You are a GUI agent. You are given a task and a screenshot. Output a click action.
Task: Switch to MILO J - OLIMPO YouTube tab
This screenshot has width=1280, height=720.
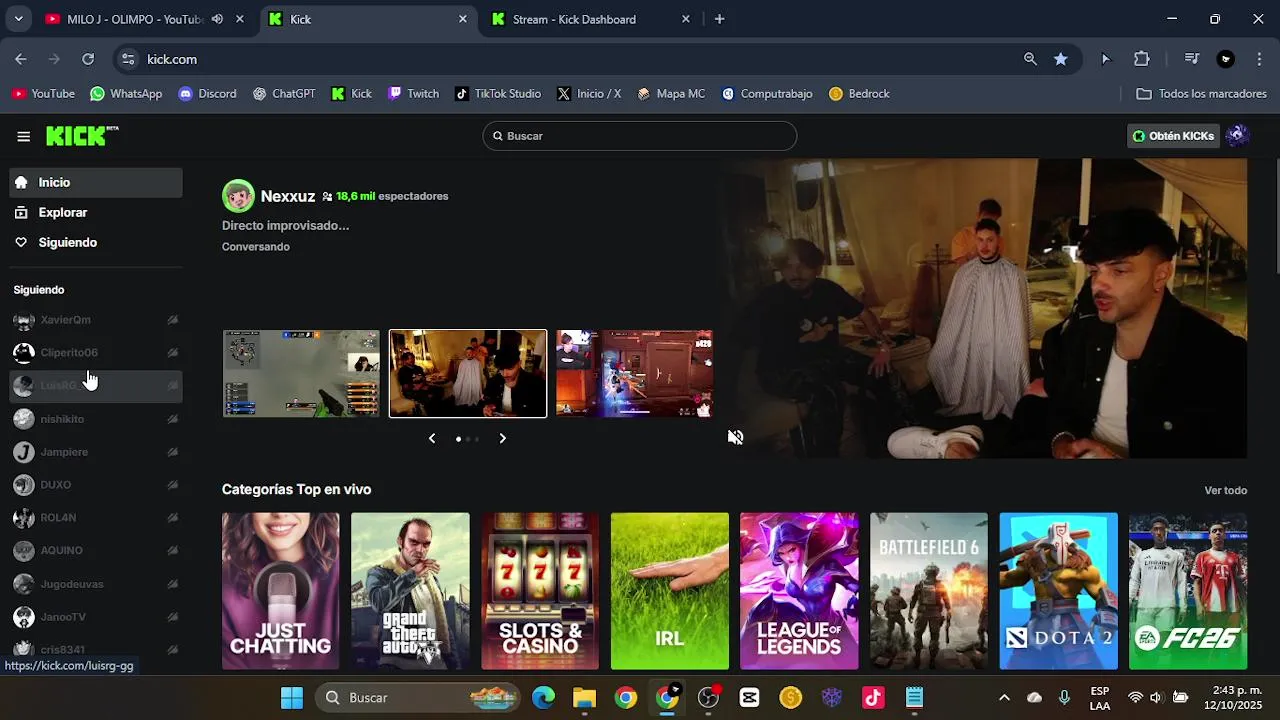[x=134, y=19]
